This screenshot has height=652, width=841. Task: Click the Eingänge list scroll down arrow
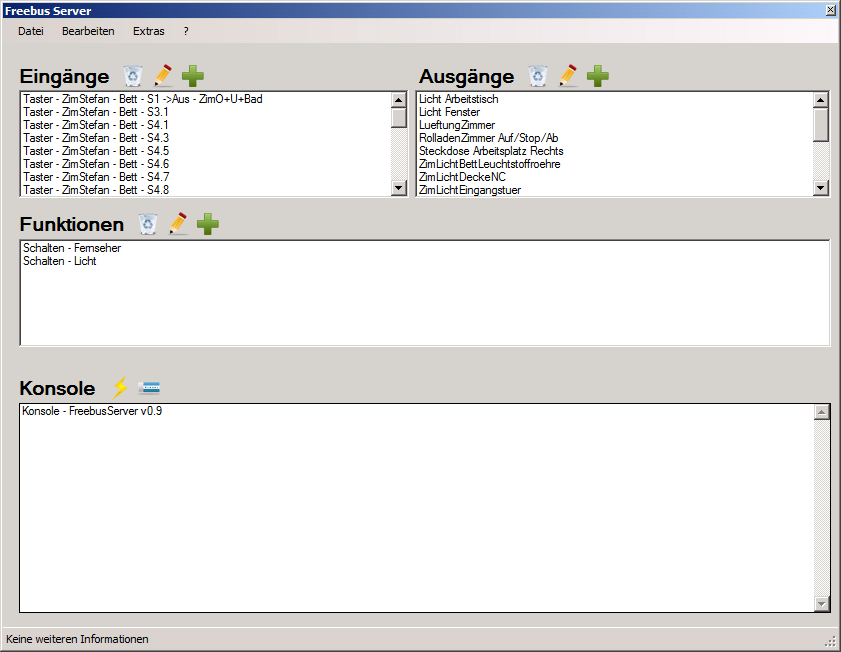(x=399, y=188)
